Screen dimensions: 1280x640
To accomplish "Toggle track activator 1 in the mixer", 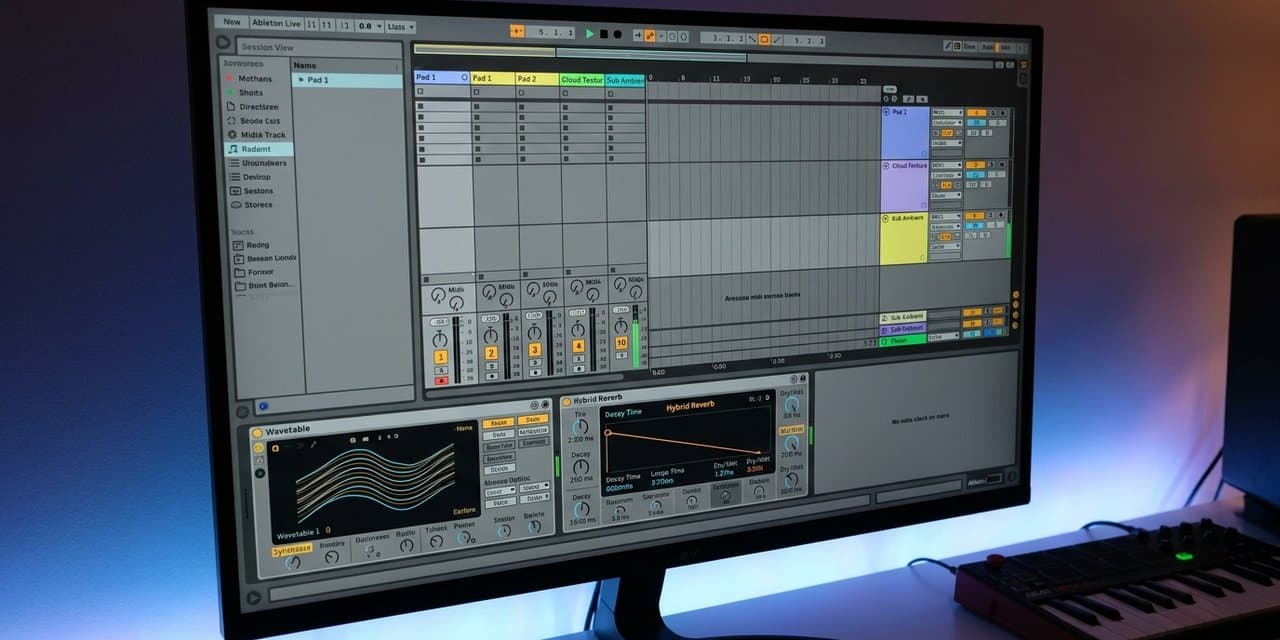I will tap(441, 357).
